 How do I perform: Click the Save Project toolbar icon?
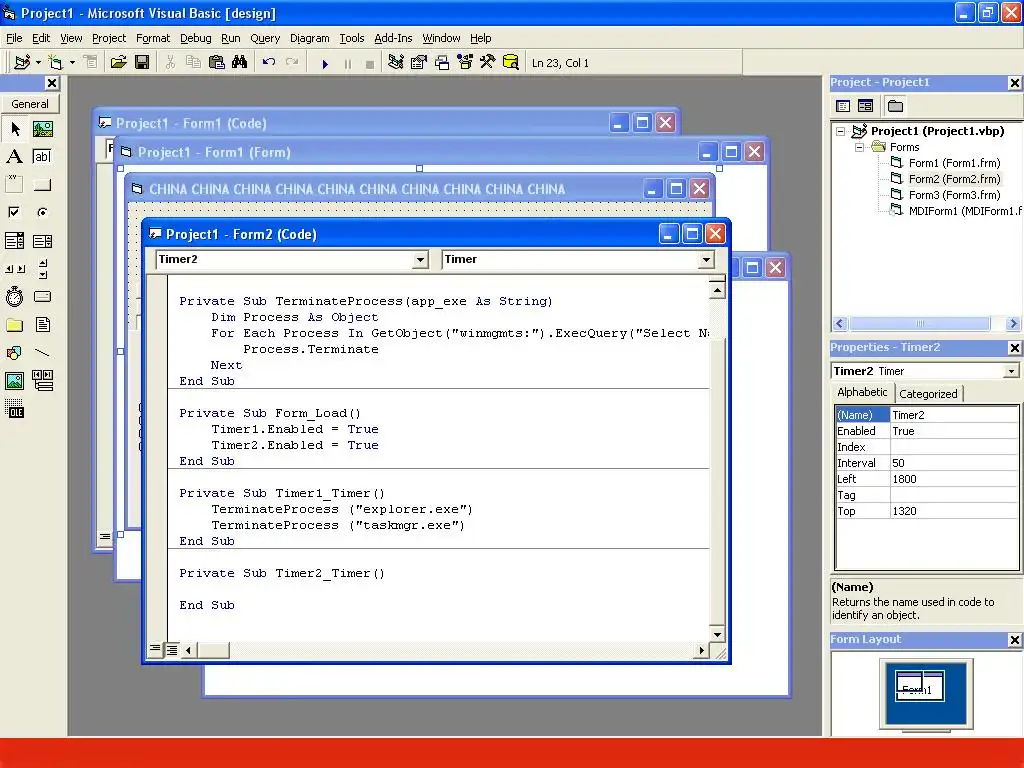coord(142,63)
